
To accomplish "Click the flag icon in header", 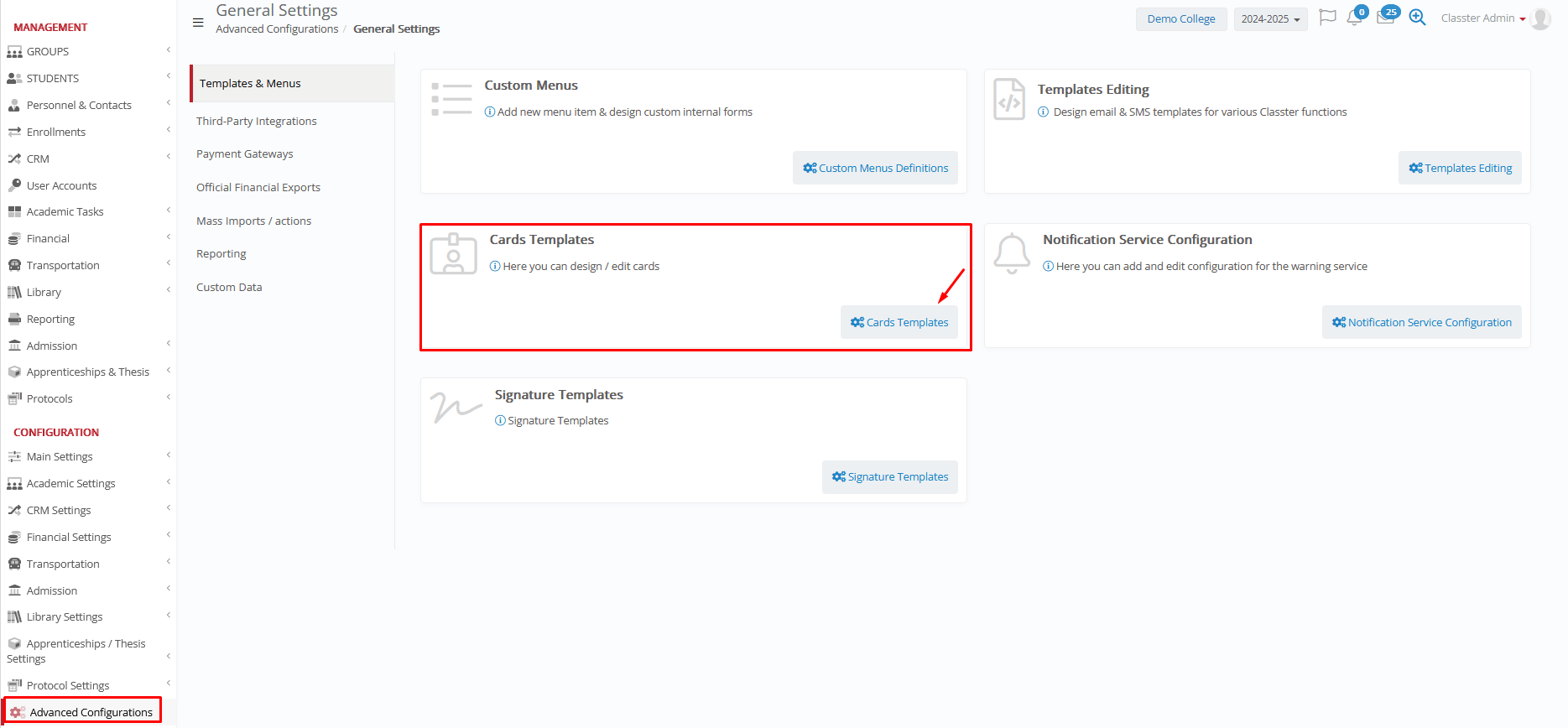I will click(x=1327, y=18).
